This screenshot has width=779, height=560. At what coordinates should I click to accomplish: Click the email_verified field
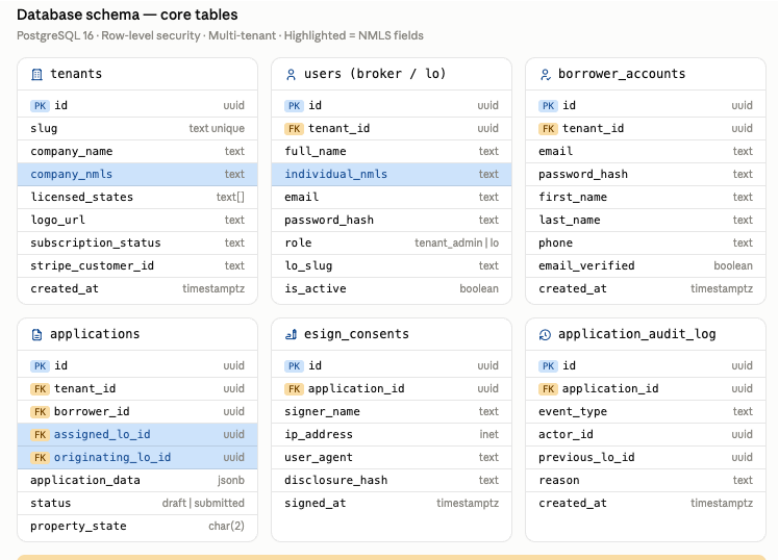click(x=646, y=266)
